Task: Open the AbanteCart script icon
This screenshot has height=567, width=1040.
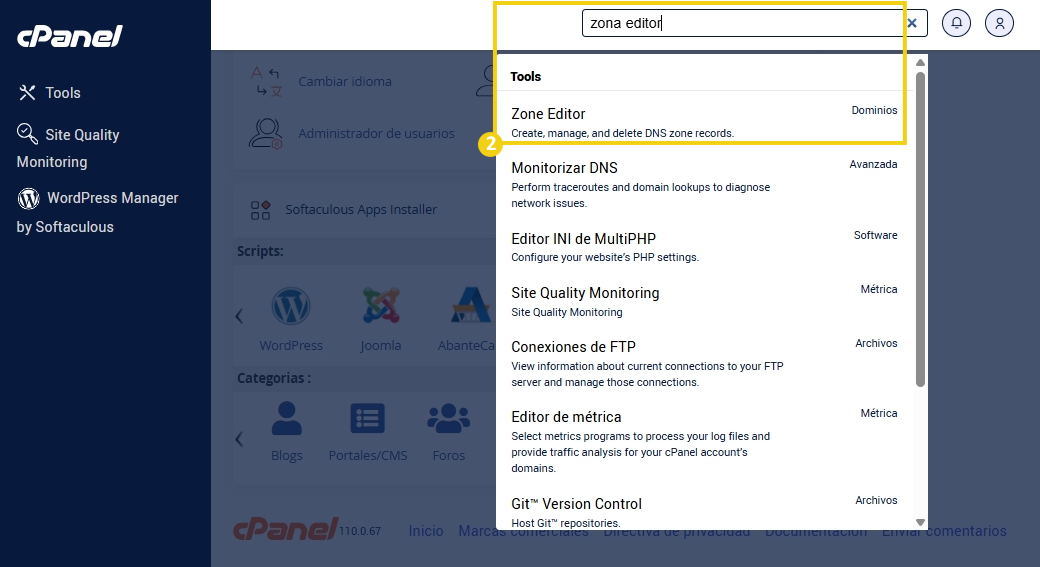Action: click(x=471, y=306)
